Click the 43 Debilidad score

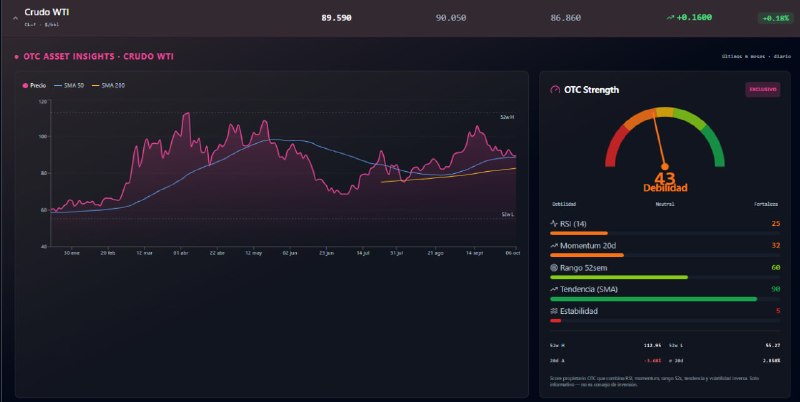pyautogui.click(x=665, y=183)
